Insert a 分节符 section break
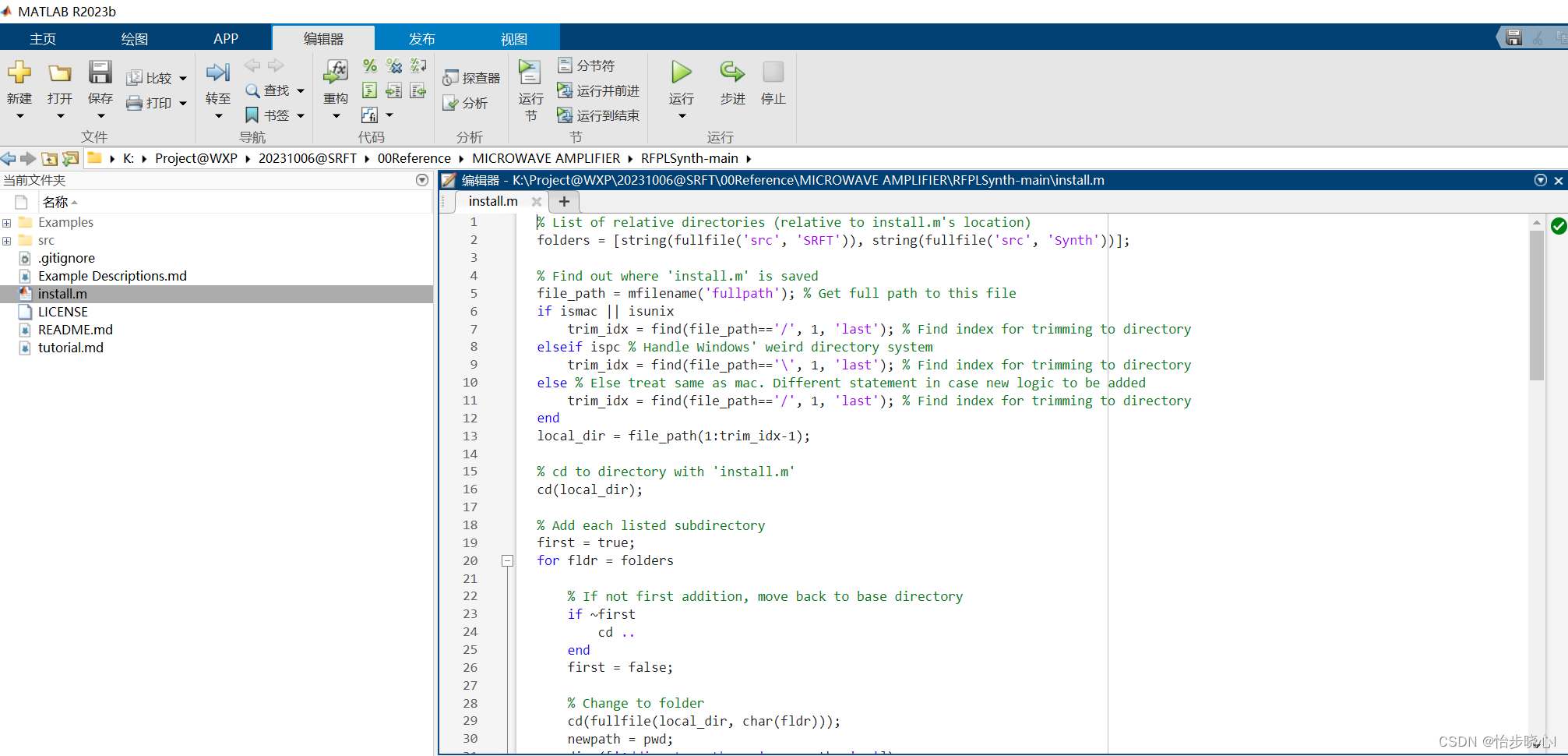The image size is (1568, 756). (587, 65)
